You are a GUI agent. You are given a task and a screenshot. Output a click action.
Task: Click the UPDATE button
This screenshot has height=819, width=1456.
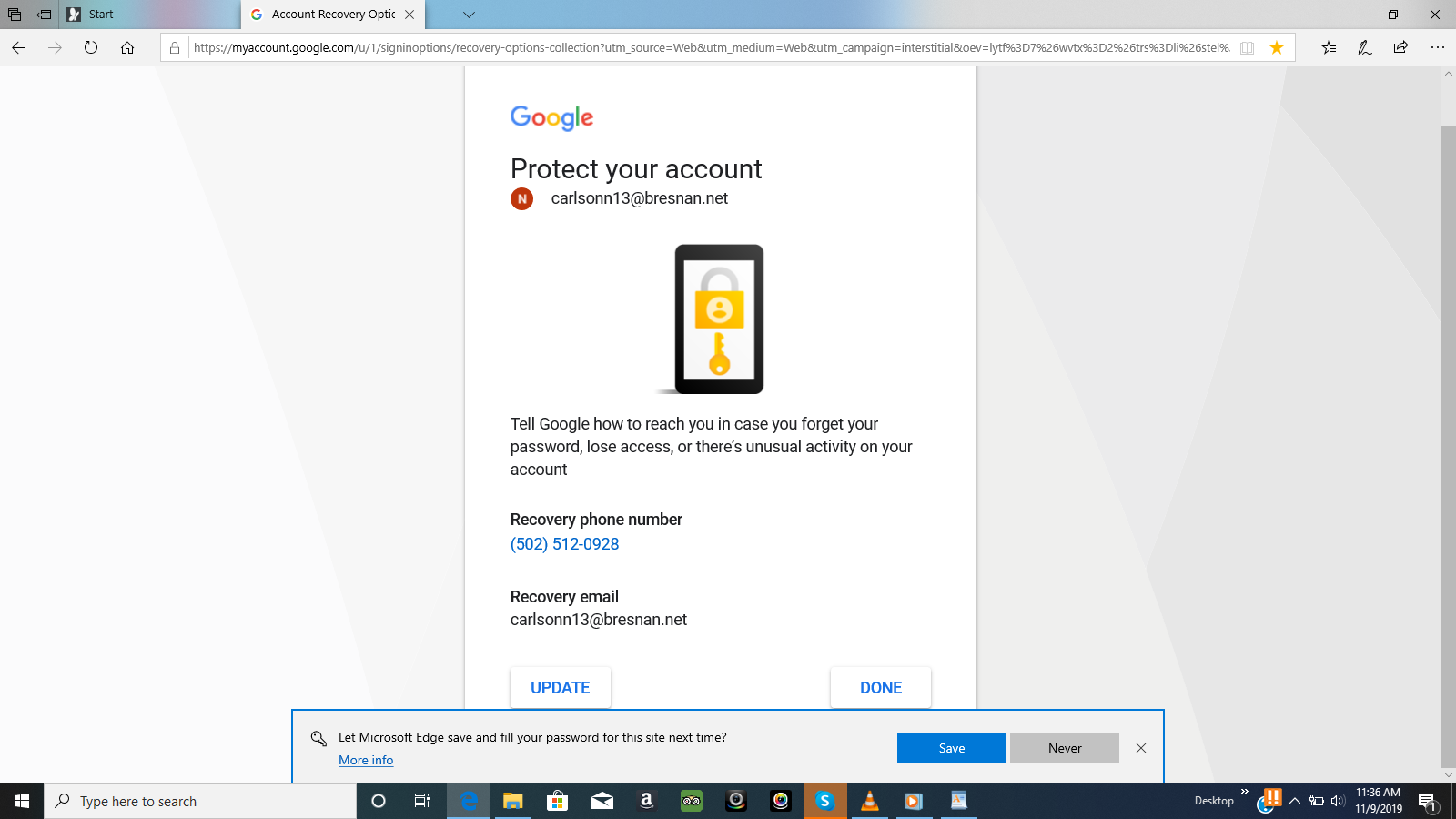click(x=561, y=688)
